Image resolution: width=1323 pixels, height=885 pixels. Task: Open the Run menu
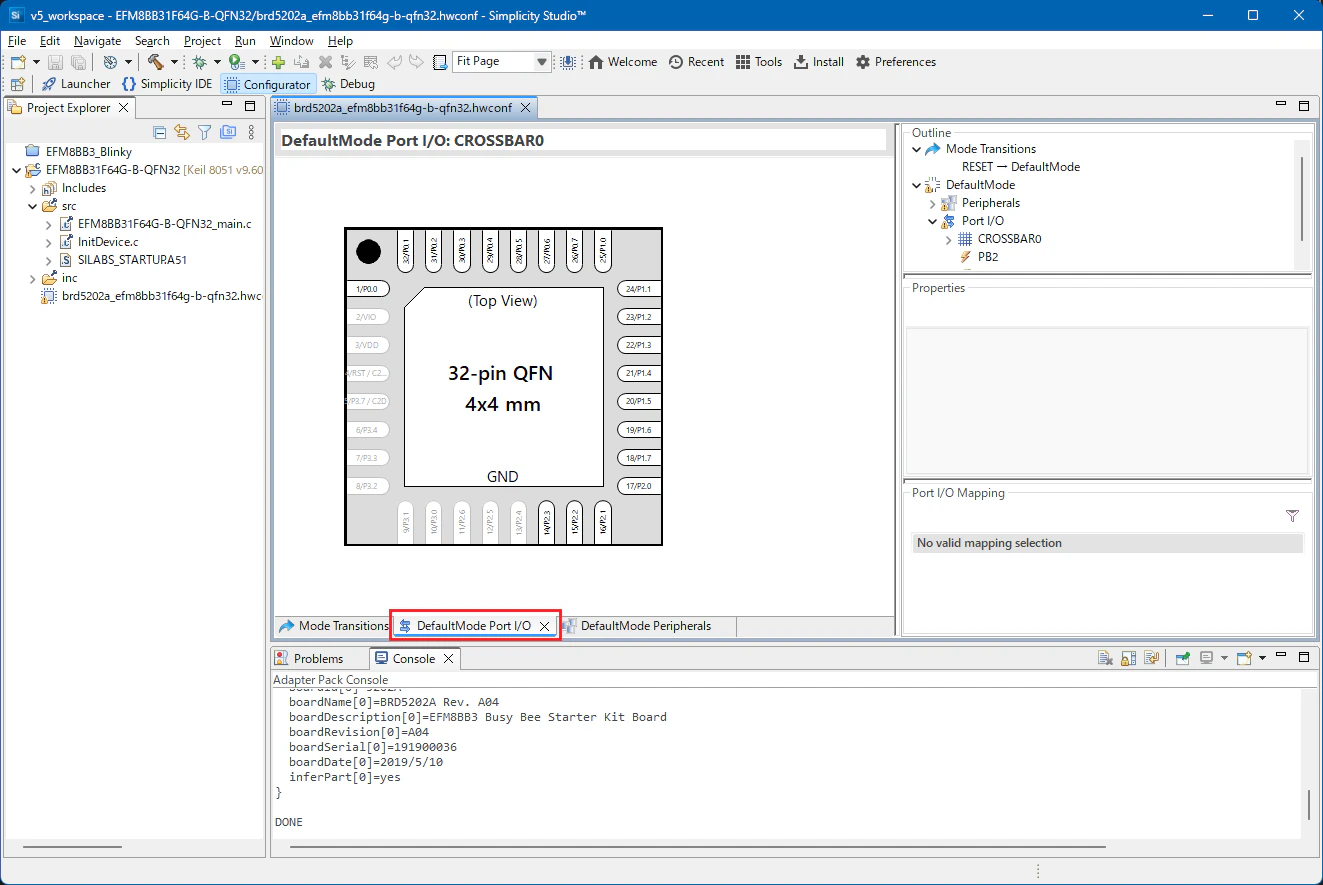[245, 41]
